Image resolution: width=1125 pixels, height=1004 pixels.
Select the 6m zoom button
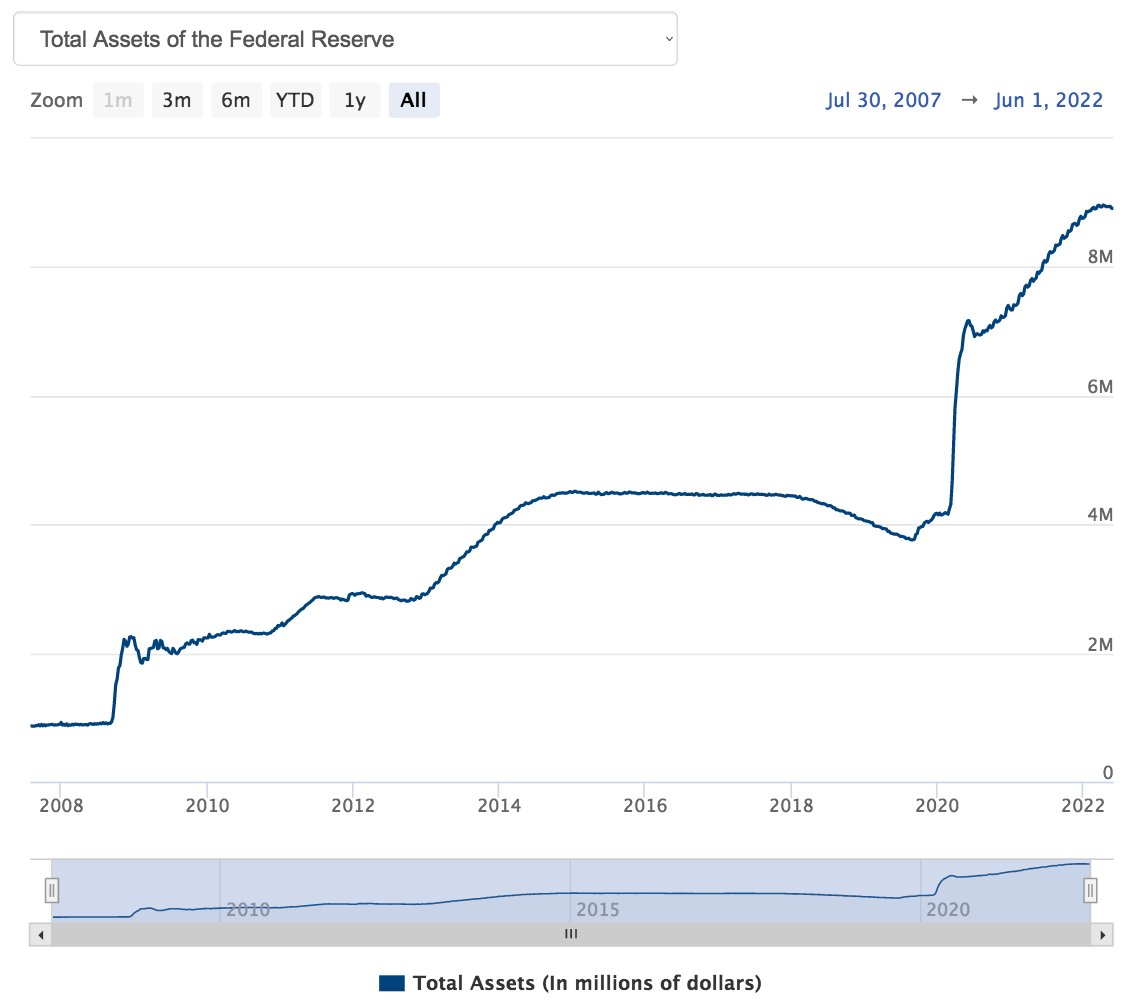pos(236,100)
